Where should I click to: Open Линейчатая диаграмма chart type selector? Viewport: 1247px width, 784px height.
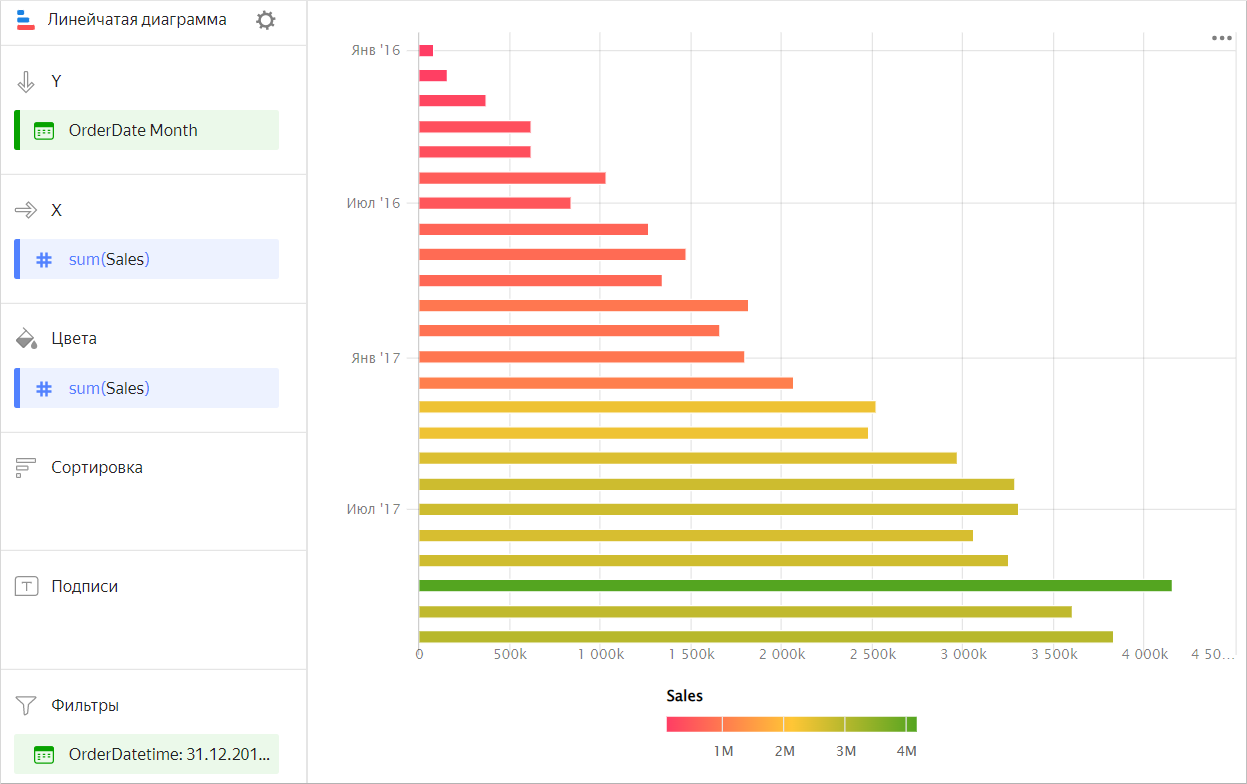pyautogui.click(x=137, y=20)
